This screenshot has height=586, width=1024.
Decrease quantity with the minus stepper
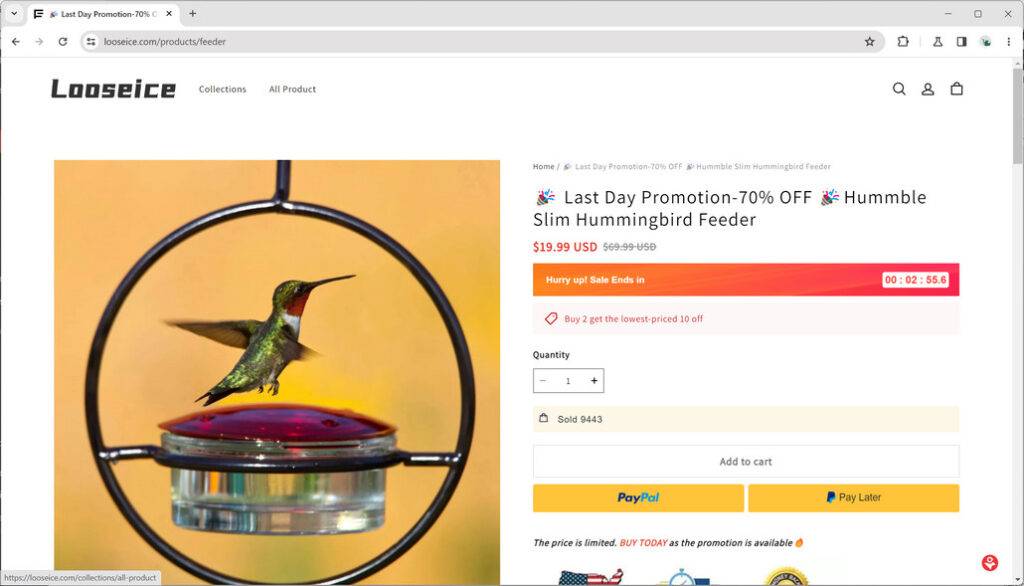pos(543,380)
